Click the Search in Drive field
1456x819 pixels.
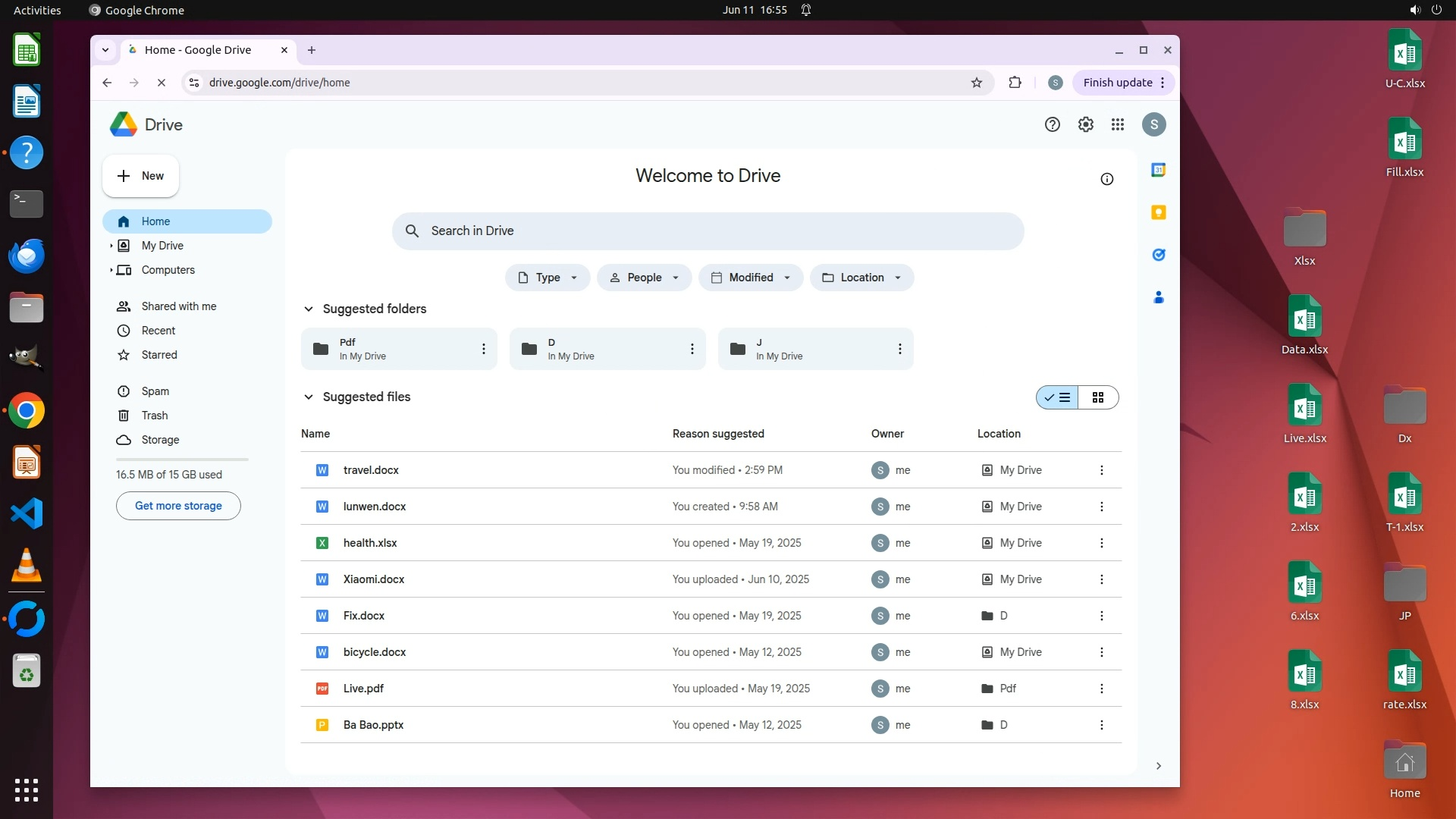[707, 231]
